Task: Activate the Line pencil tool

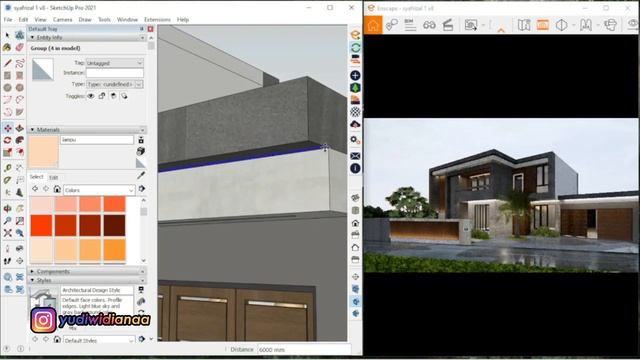Action: point(7,63)
